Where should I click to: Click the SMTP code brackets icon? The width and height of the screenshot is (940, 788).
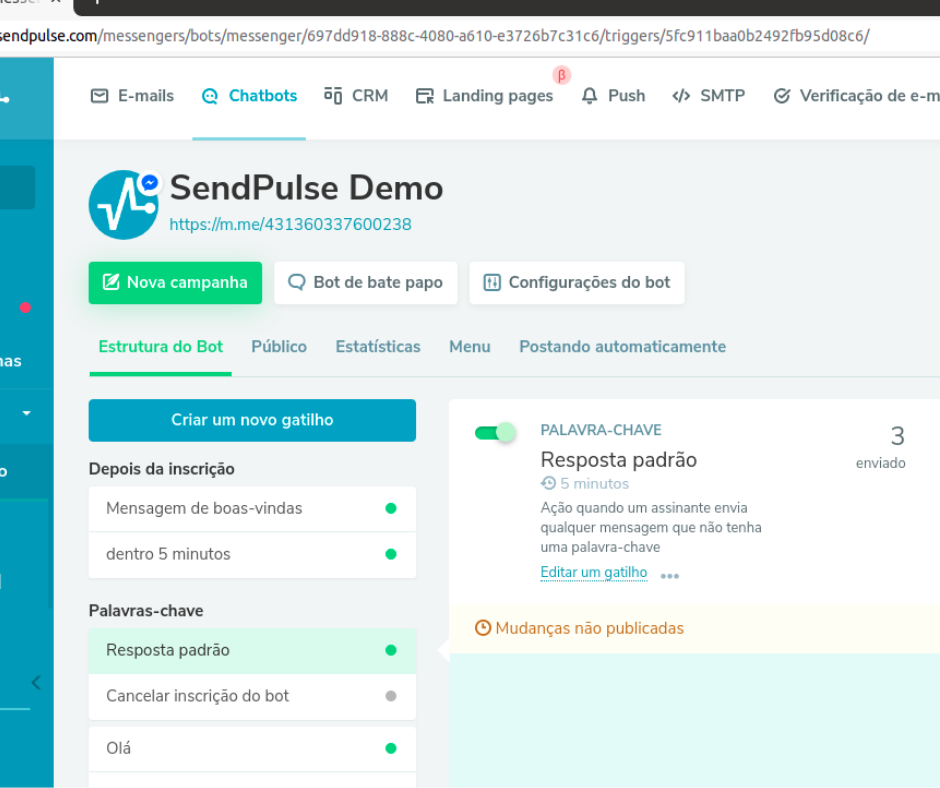(x=681, y=96)
